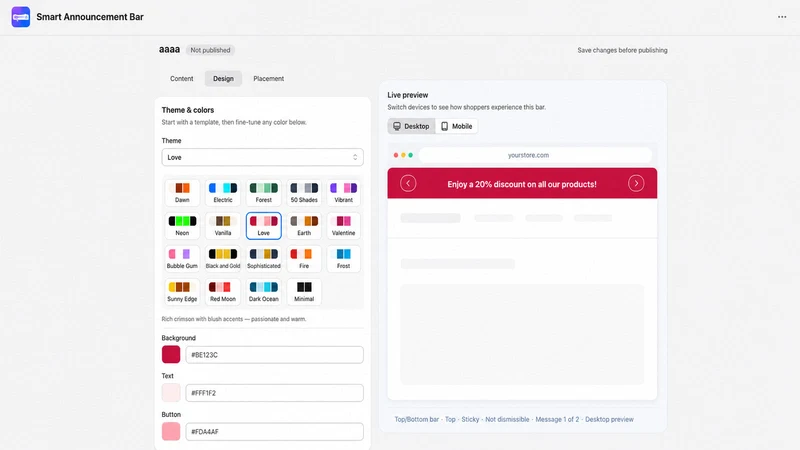Pick the Sophisticated theme

264,259
